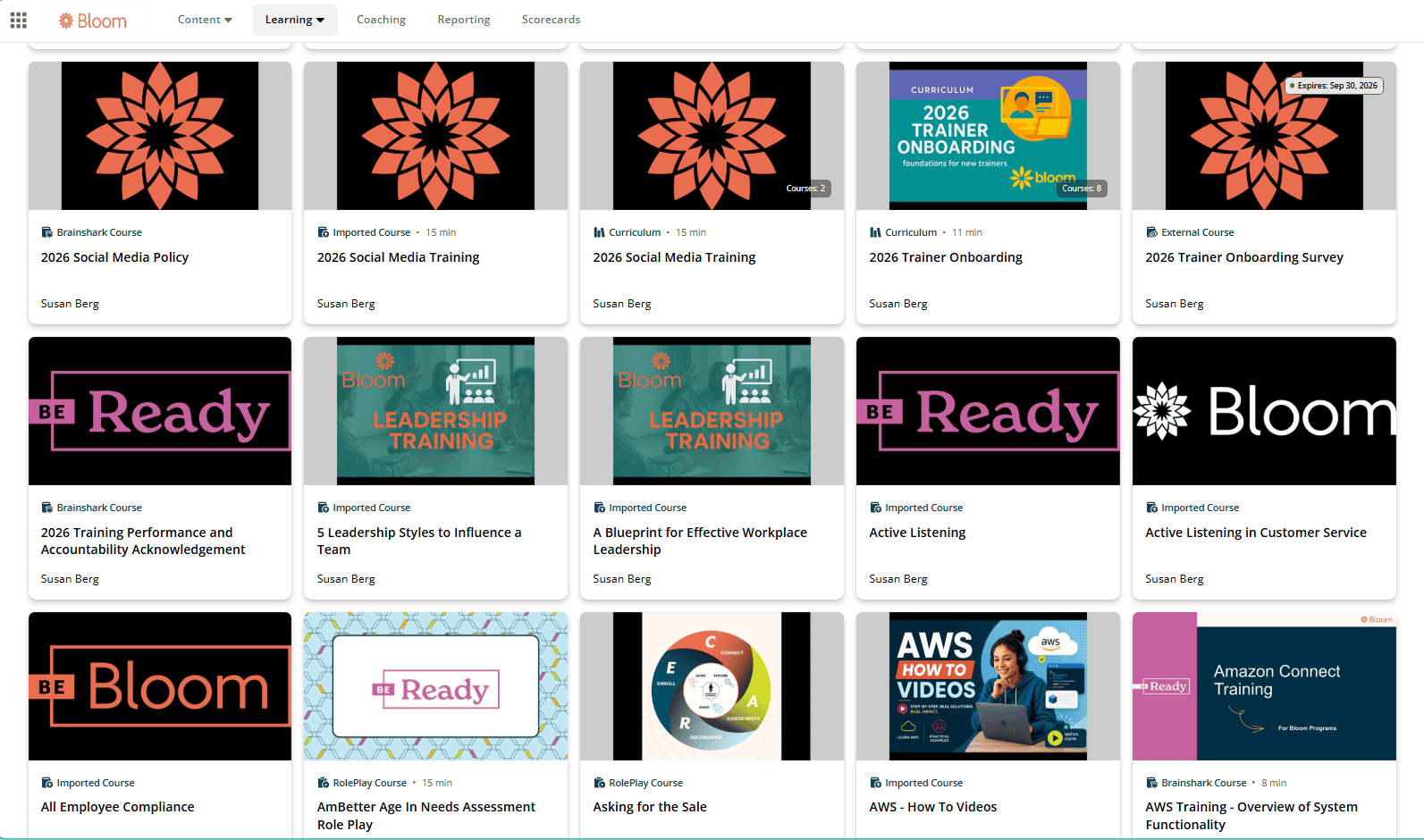Click course icon on 5 Leadership Styles card
The image size is (1424, 840).
coord(323,508)
